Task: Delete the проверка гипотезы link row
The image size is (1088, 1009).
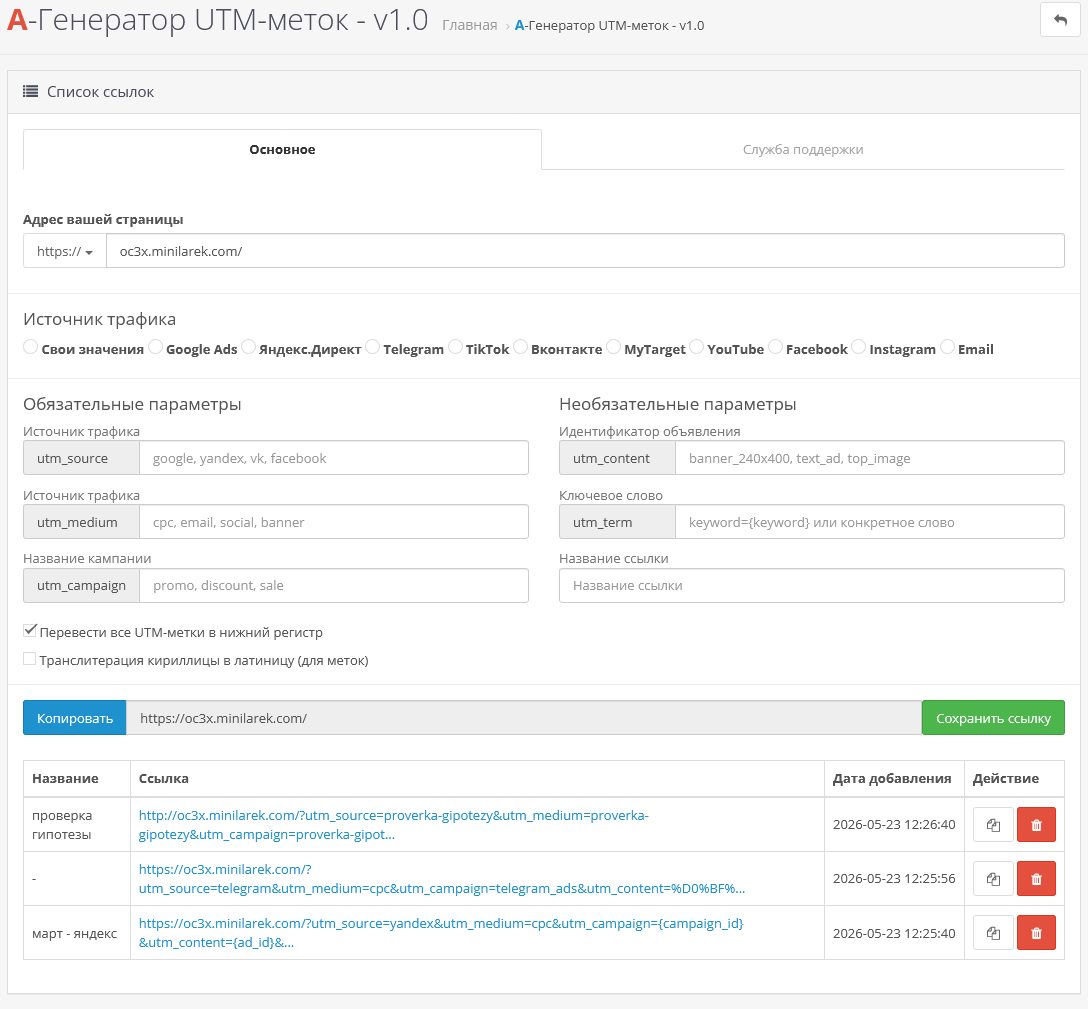Action: [x=1036, y=825]
